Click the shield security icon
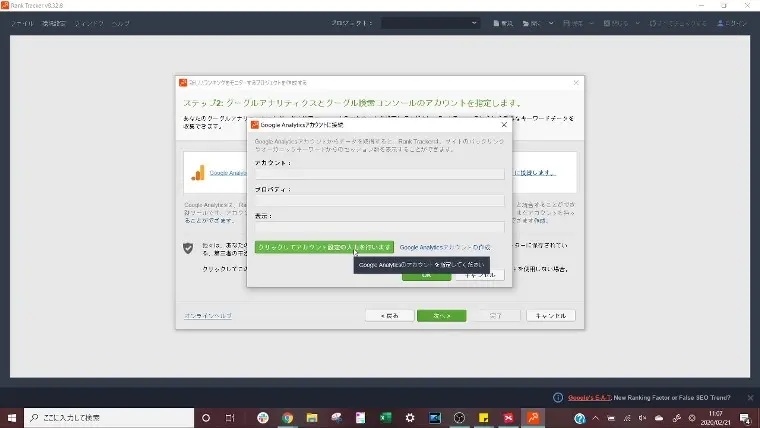This screenshot has height=428, width=760. (x=187, y=247)
